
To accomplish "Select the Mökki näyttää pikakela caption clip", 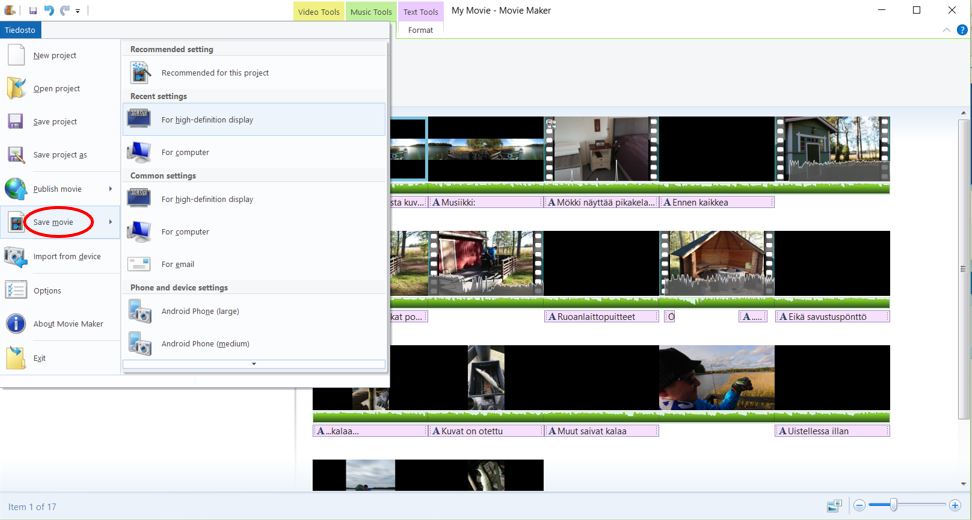I will click(600, 202).
